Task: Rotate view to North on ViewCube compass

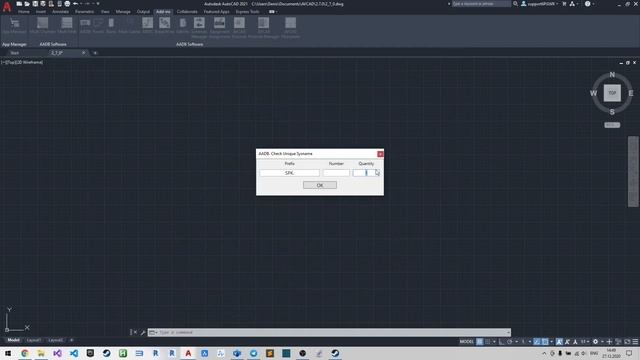Action: [612, 75]
